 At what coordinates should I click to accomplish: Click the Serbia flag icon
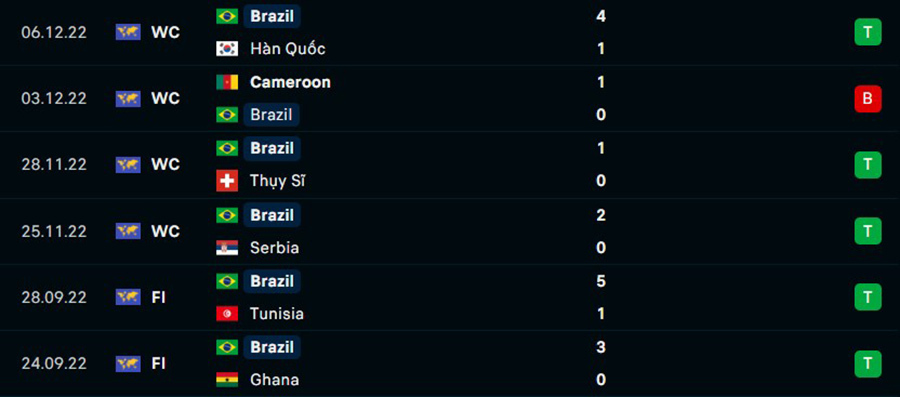tap(227, 248)
